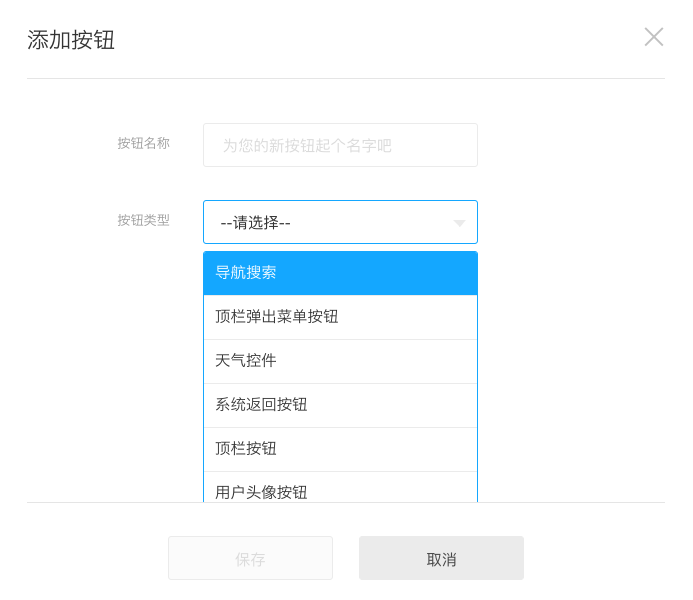Open the --请选择-- combo box

click(x=340, y=222)
